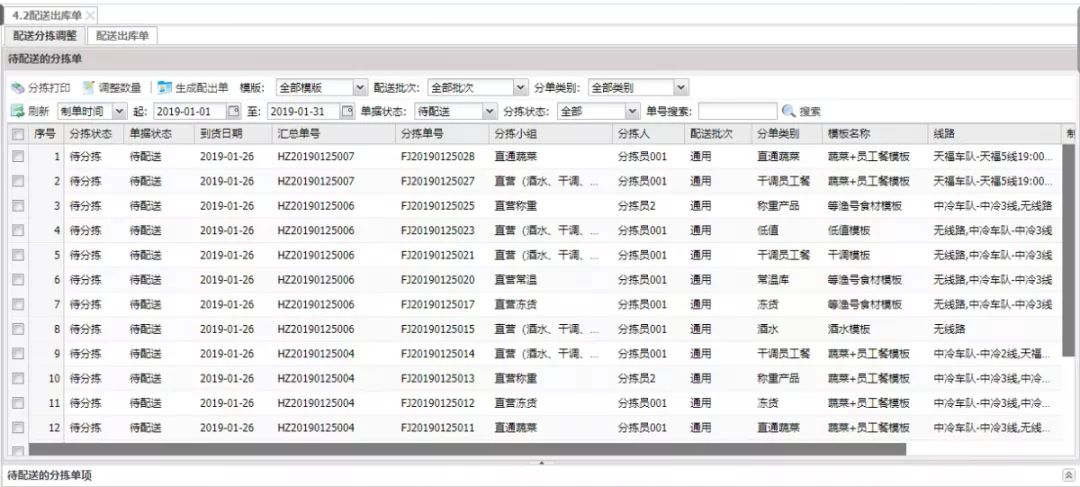The image size is (1080, 487).
Task: Close the 4.2配送出库单 tab
Action: point(90,14)
